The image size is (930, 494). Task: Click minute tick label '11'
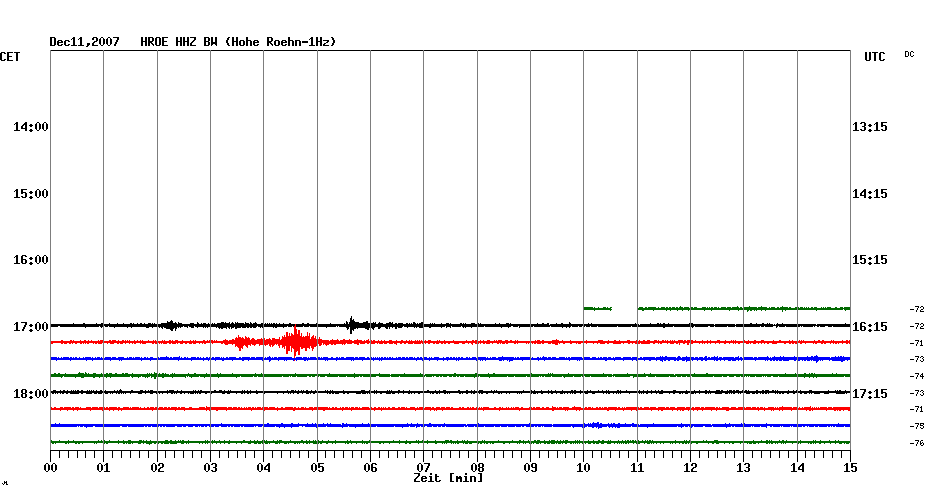637,468
